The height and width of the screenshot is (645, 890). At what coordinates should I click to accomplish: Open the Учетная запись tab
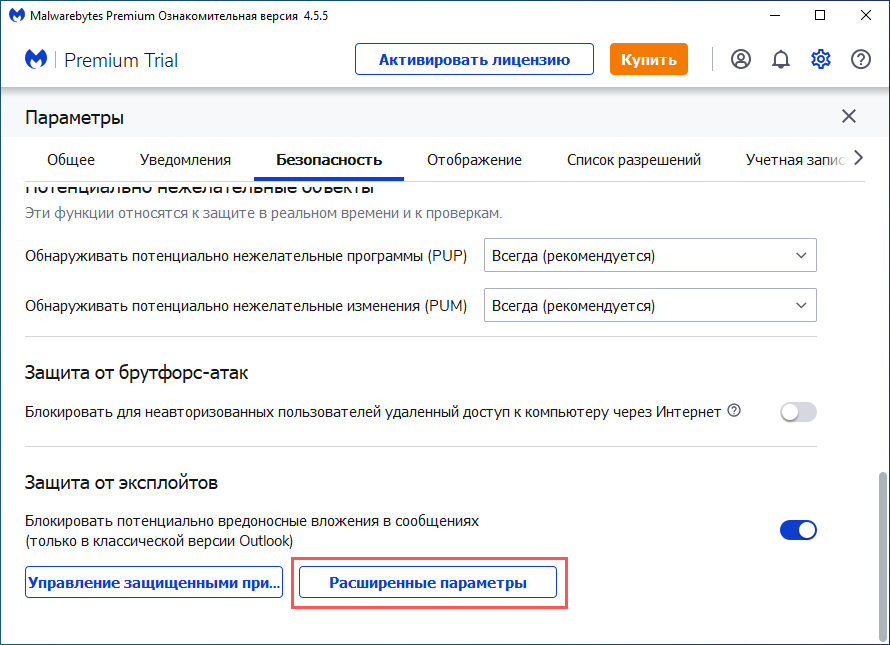[795, 160]
